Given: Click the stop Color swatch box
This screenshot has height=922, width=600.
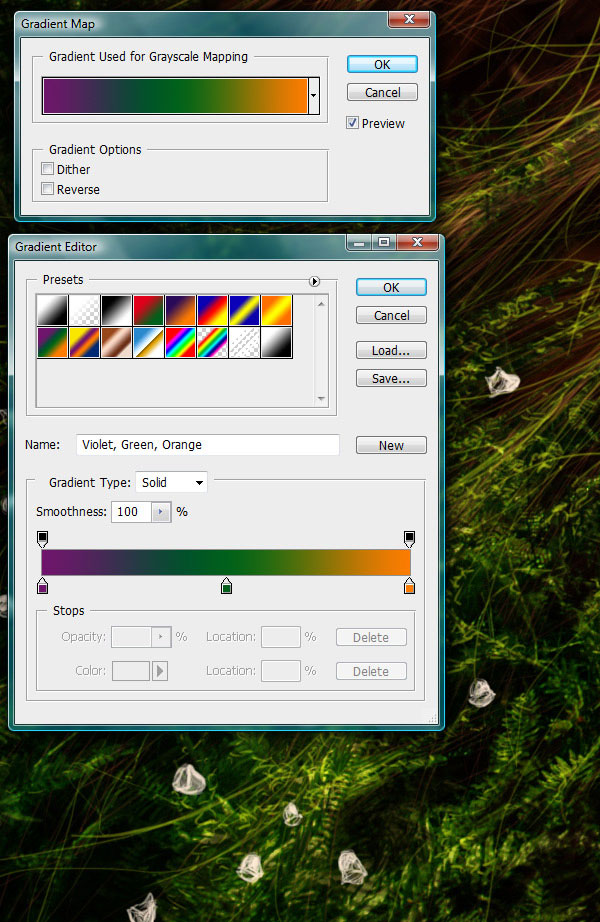Looking at the screenshot, I should (131, 671).
